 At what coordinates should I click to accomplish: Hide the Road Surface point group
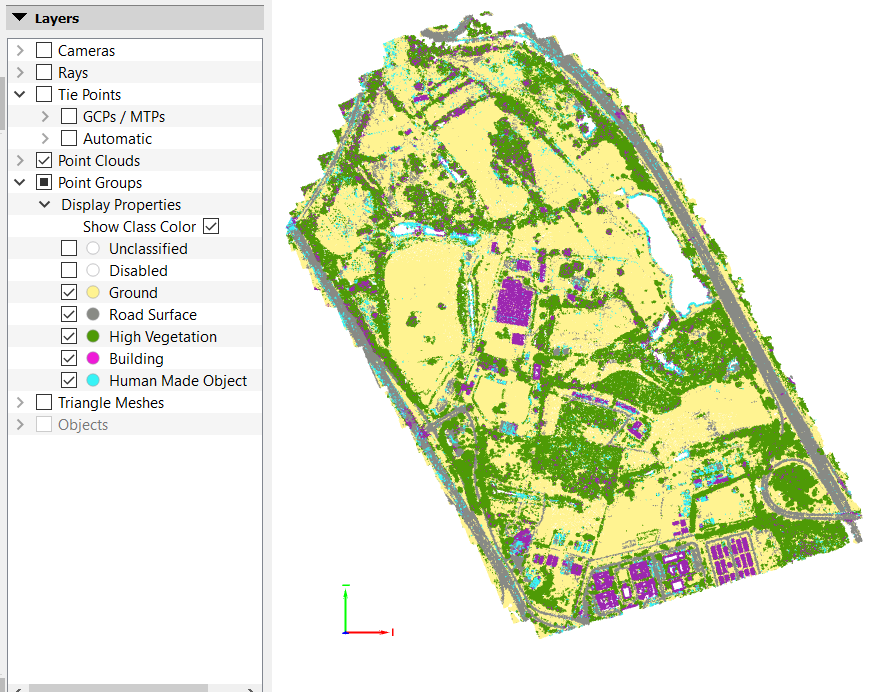pyautogui.click(x=69, y=315)
